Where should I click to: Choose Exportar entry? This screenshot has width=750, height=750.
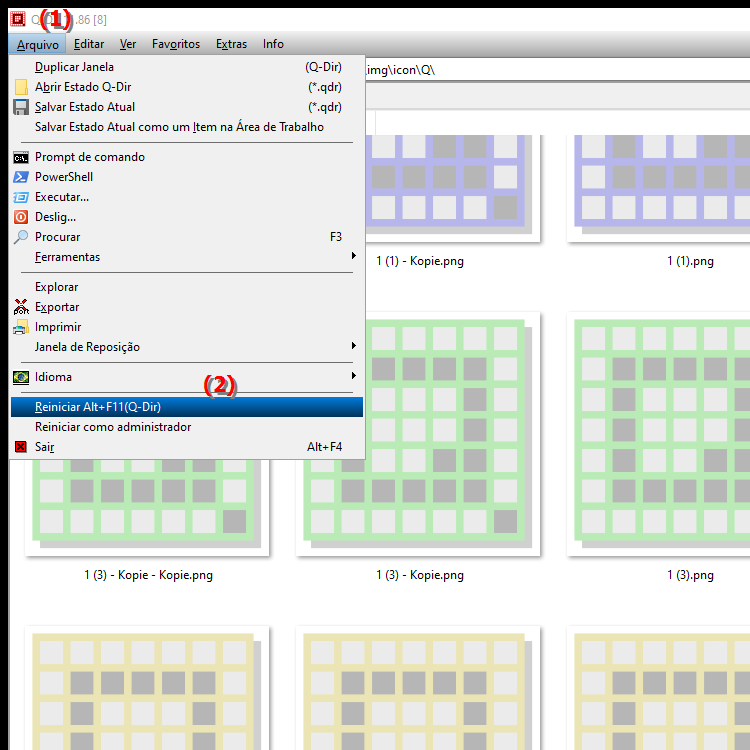[x=187, y=307]
